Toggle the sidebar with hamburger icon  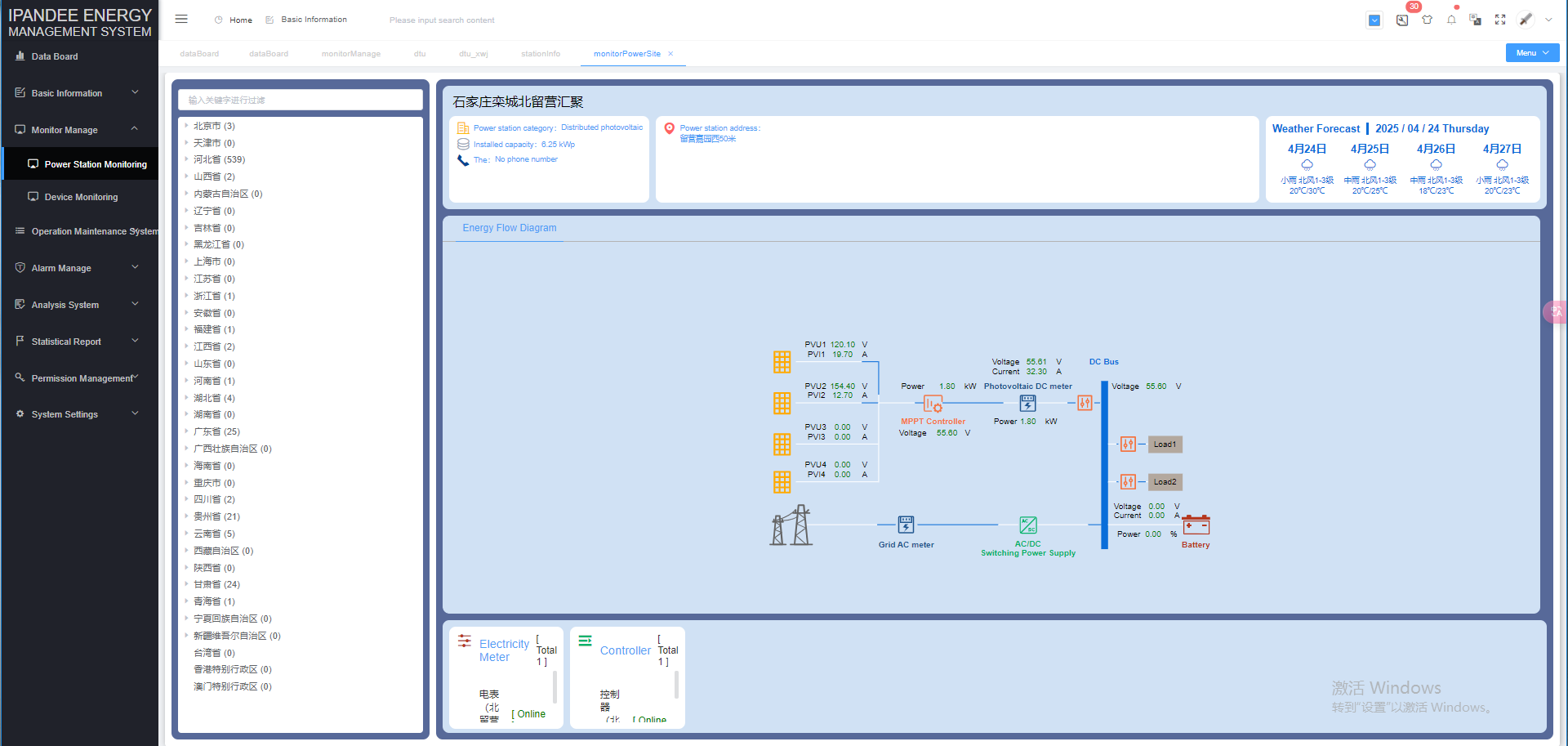coord(181,20)
